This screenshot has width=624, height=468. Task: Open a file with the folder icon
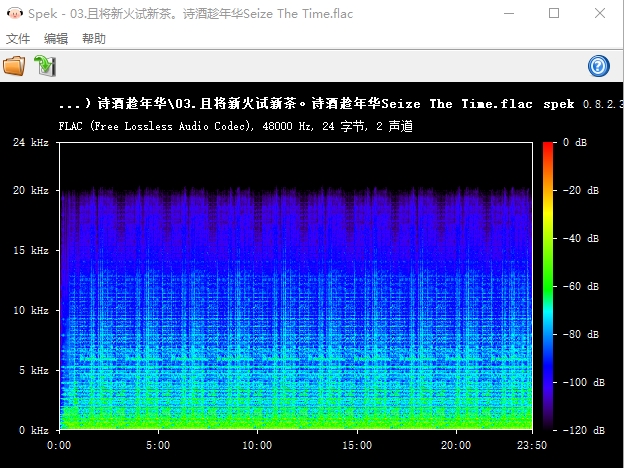point(14,66)
